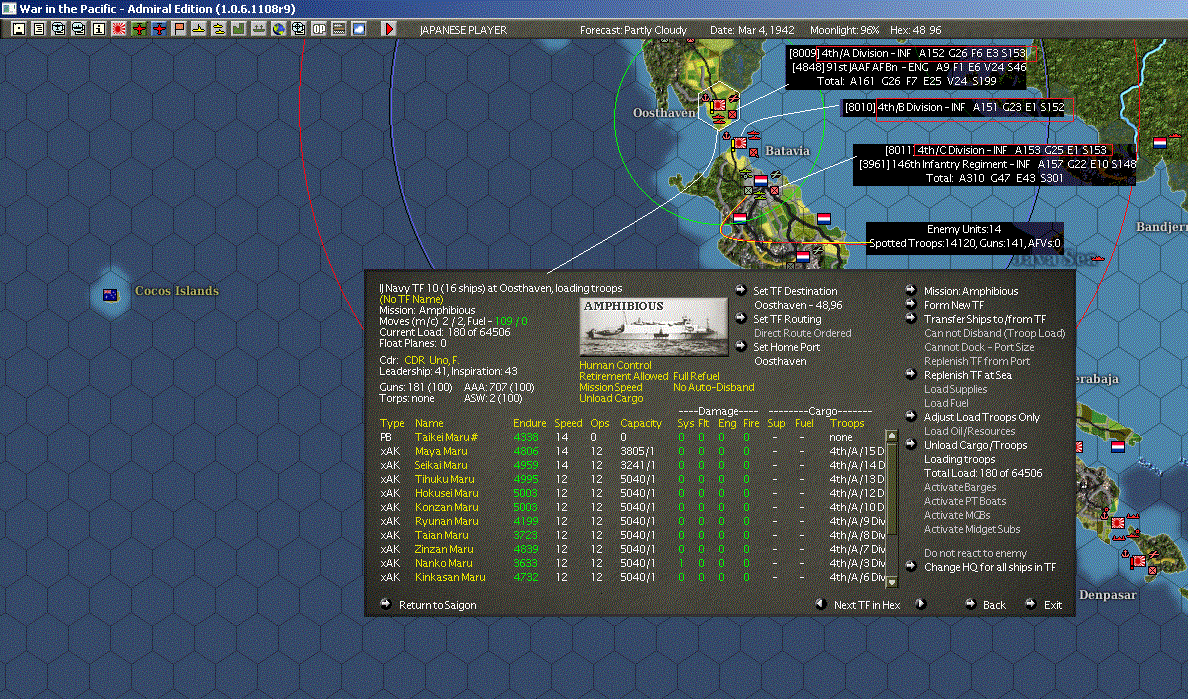Click Adjust Load Troops Only
The height and width of the screenshot is (699, 1188).
point(982,417)
